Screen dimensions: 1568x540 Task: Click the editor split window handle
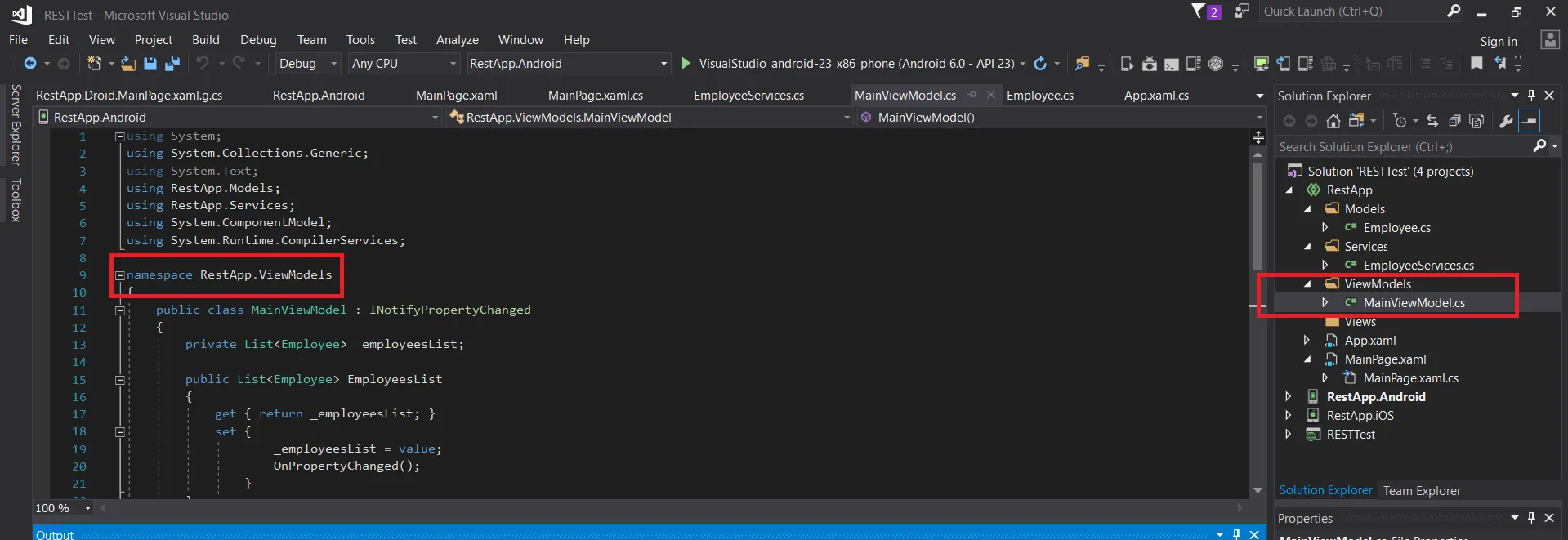click(x=1258, y=137)
